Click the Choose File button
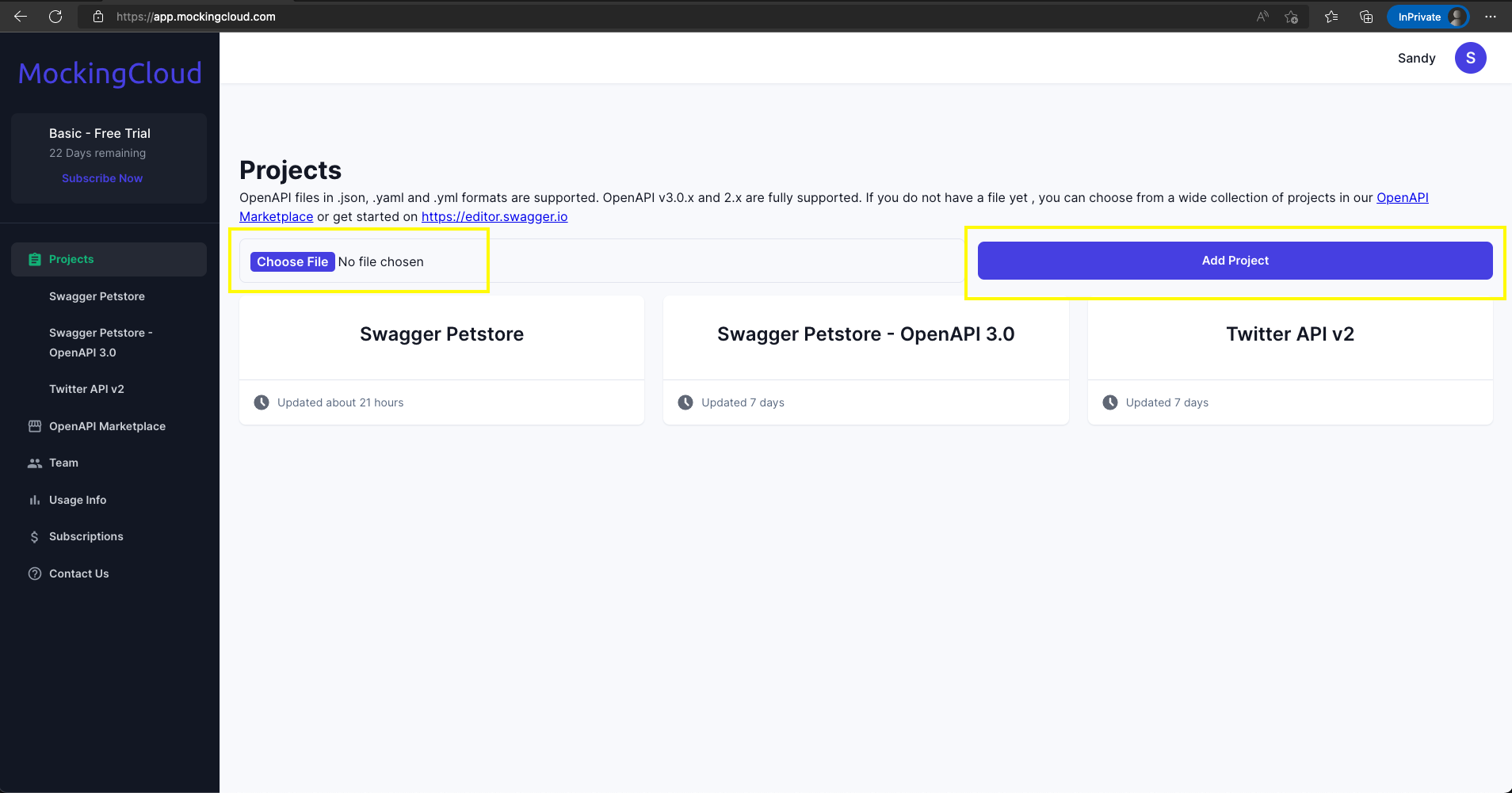The height and width of the screenshot is (793, 1512). point(292,261)
